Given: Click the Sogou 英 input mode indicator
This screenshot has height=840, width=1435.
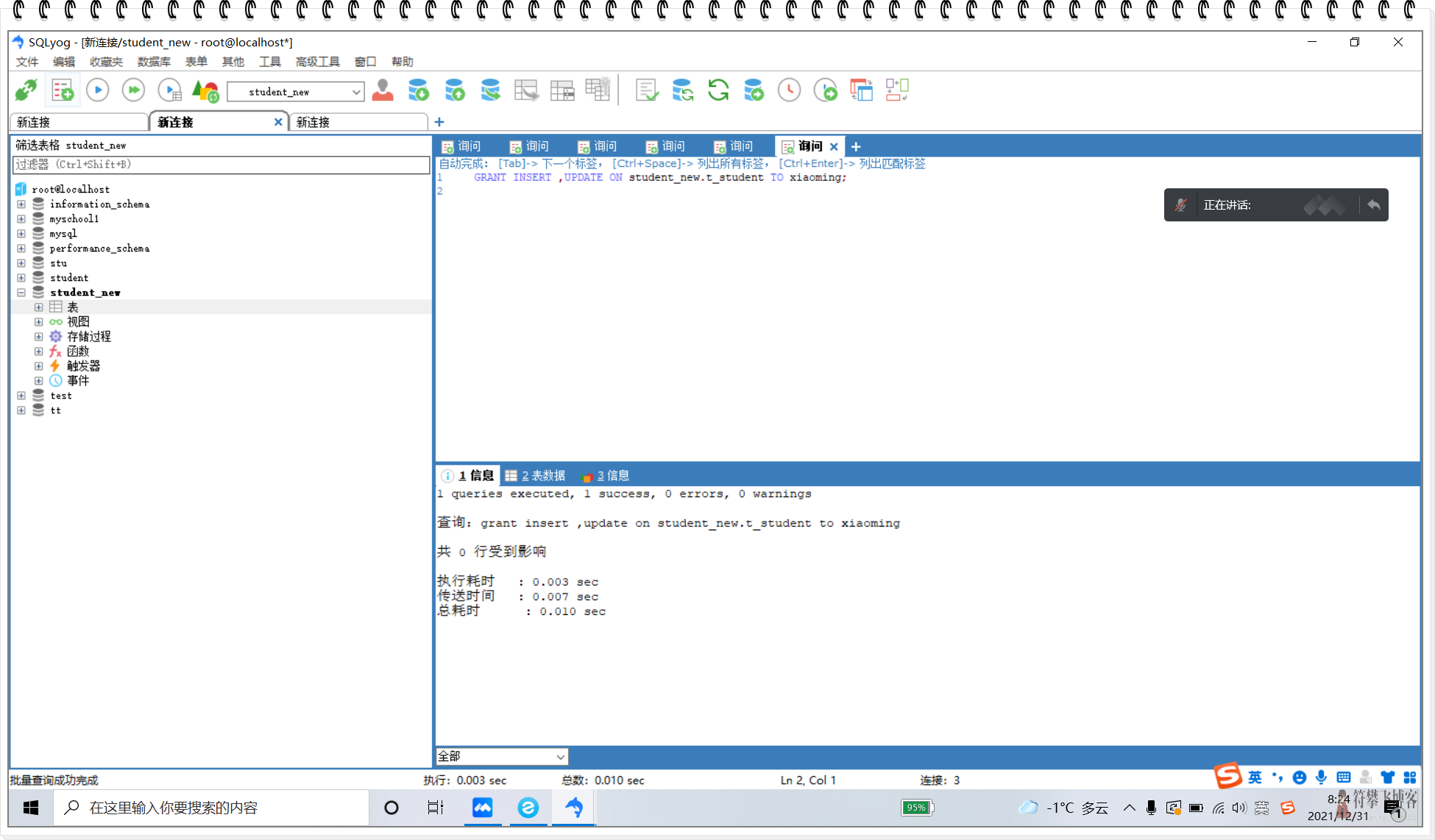Looking at the screenshot, I should (x=1255, y=777).
